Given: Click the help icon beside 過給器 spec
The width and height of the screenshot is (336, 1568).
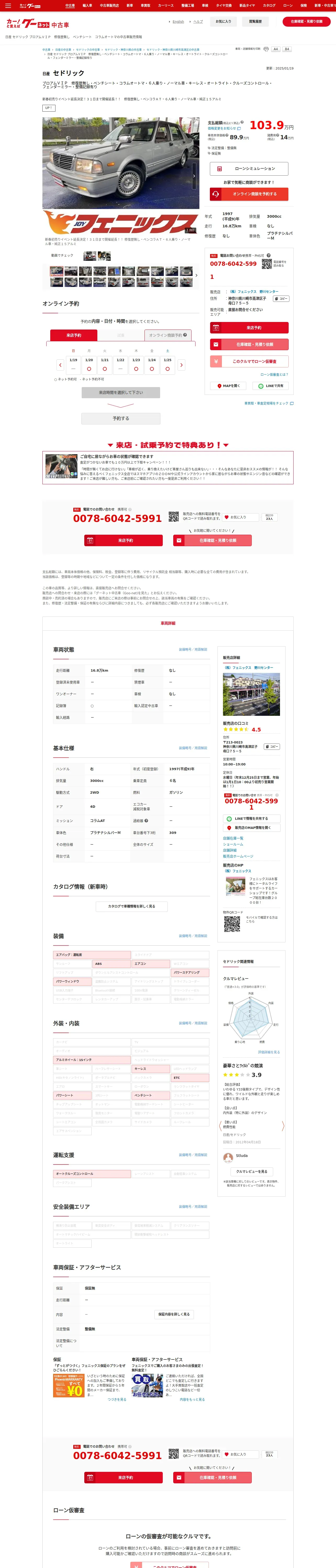Looking at the screenshot, I should point(146,821).
